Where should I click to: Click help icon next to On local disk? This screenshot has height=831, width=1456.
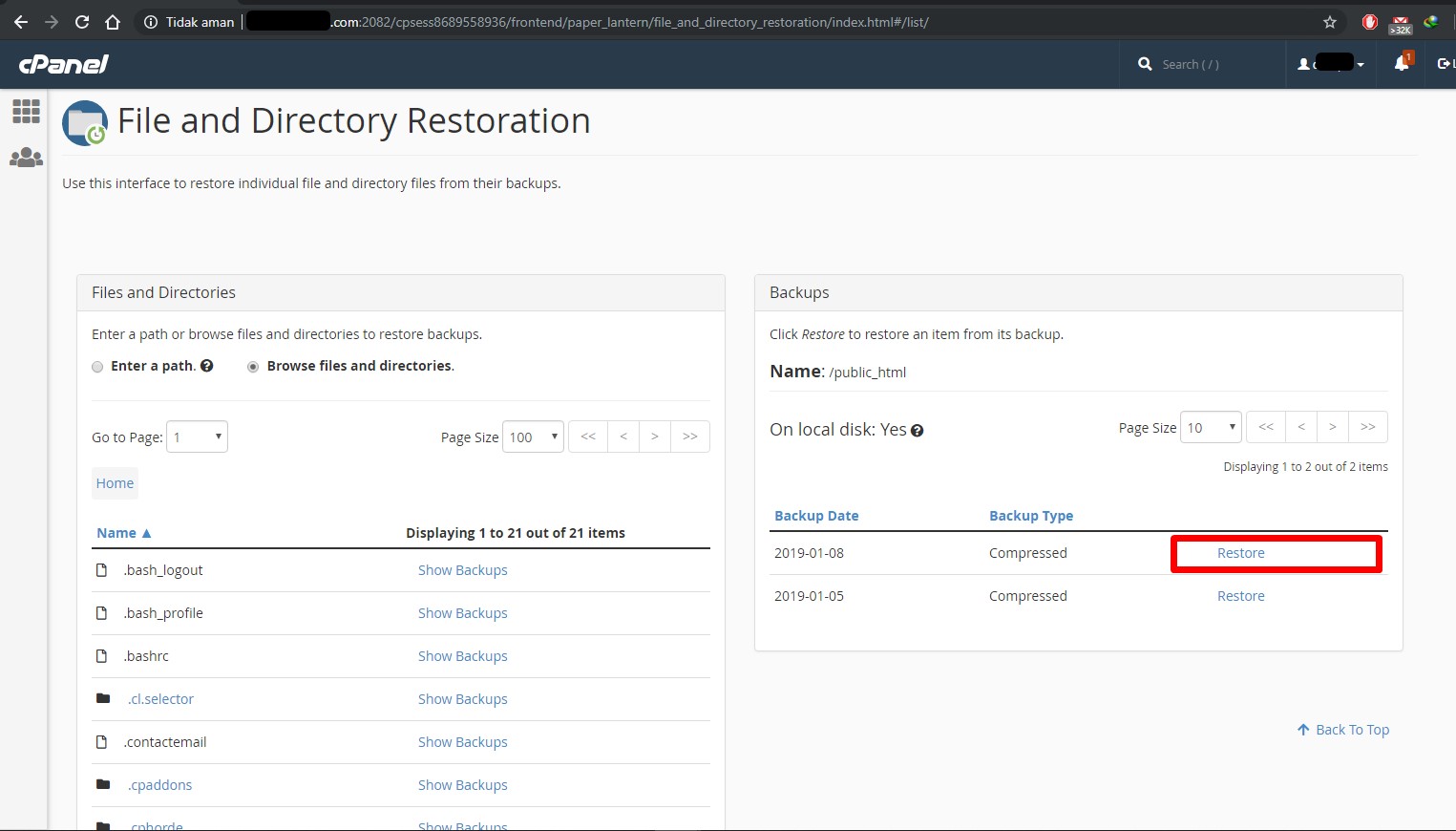[x=917, y=431]
